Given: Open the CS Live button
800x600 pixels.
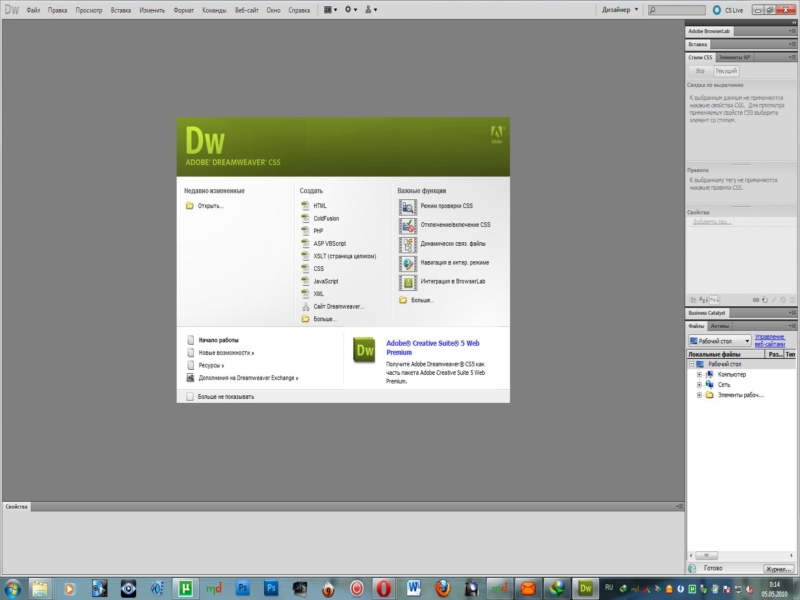Looking at the screenshot, I should 728,10.
